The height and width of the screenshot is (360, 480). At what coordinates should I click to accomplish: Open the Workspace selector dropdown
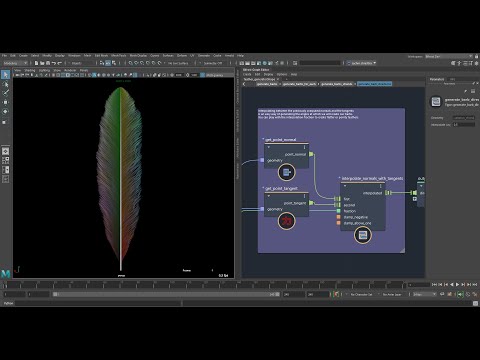pyautogui.click(x=449, y=56)
